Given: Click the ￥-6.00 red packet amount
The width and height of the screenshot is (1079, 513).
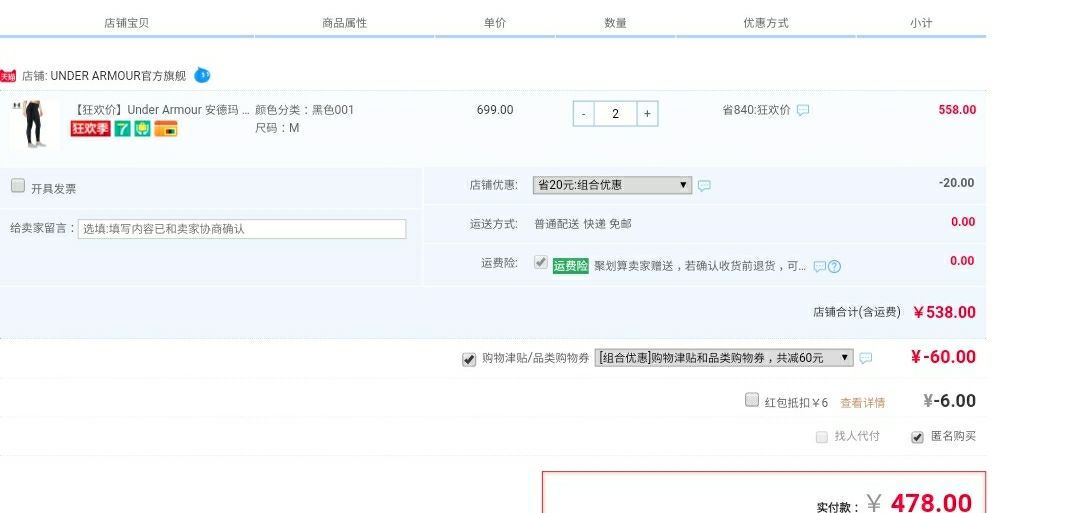Looking at the screenshot, I should tap(949, 401).
